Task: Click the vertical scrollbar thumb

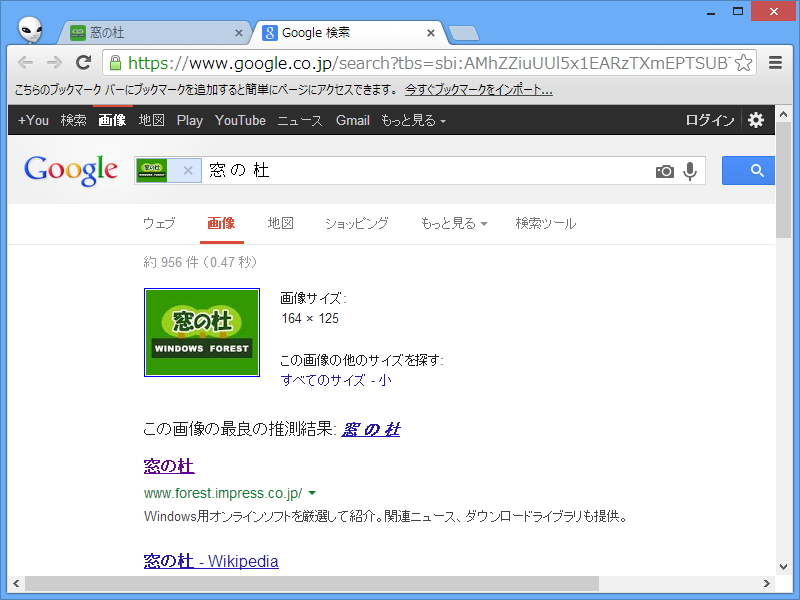Action: click(x=784, y=180)
